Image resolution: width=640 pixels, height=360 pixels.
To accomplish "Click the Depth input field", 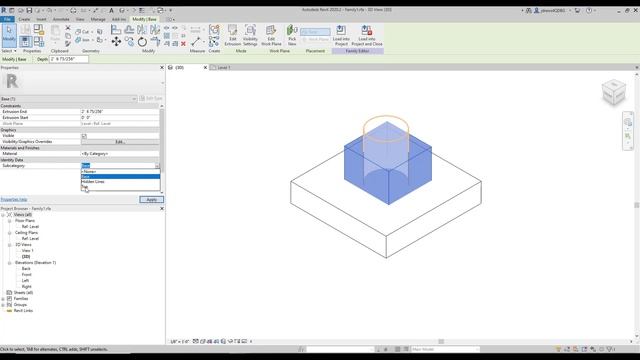I will pyautogui.click(x=69, y=59).
